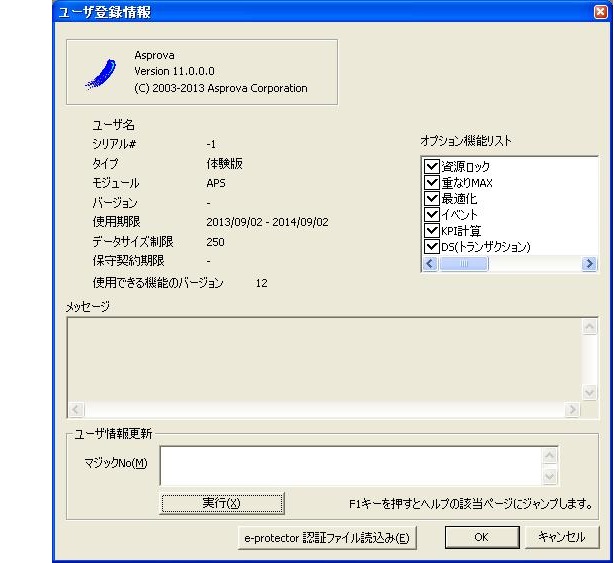This screenshot has height=563, width=615.
Task: Click the ユーザ名 label
Action: tap(113, 125)
